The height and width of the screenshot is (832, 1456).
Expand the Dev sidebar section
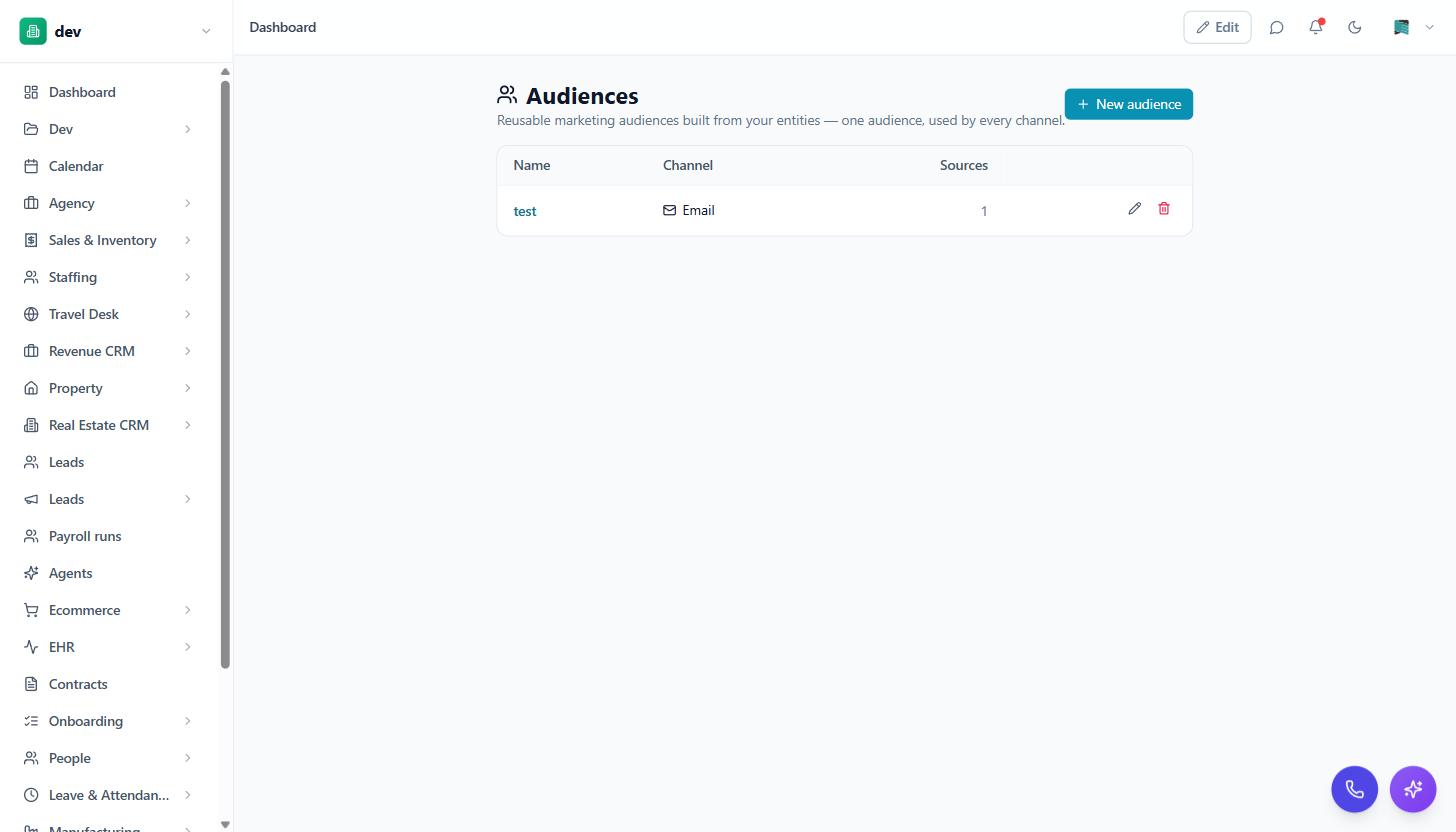click(187, 129)
